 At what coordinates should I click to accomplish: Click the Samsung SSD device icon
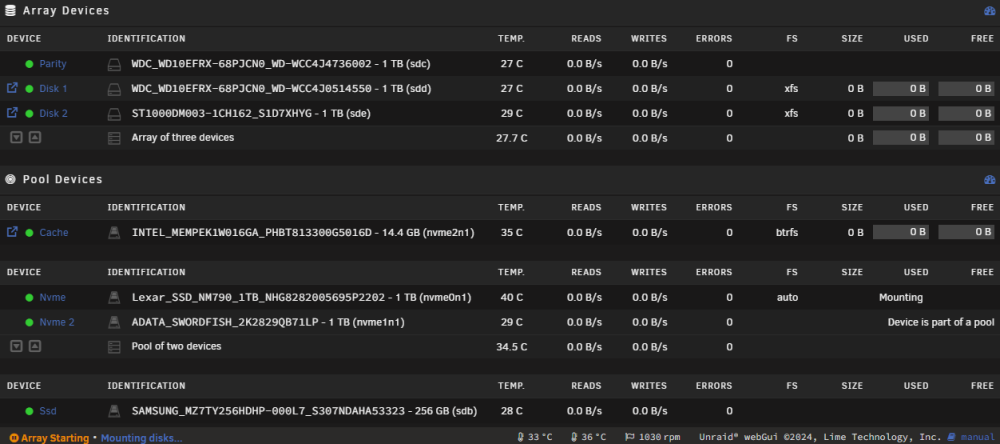[x=114, y=411]
